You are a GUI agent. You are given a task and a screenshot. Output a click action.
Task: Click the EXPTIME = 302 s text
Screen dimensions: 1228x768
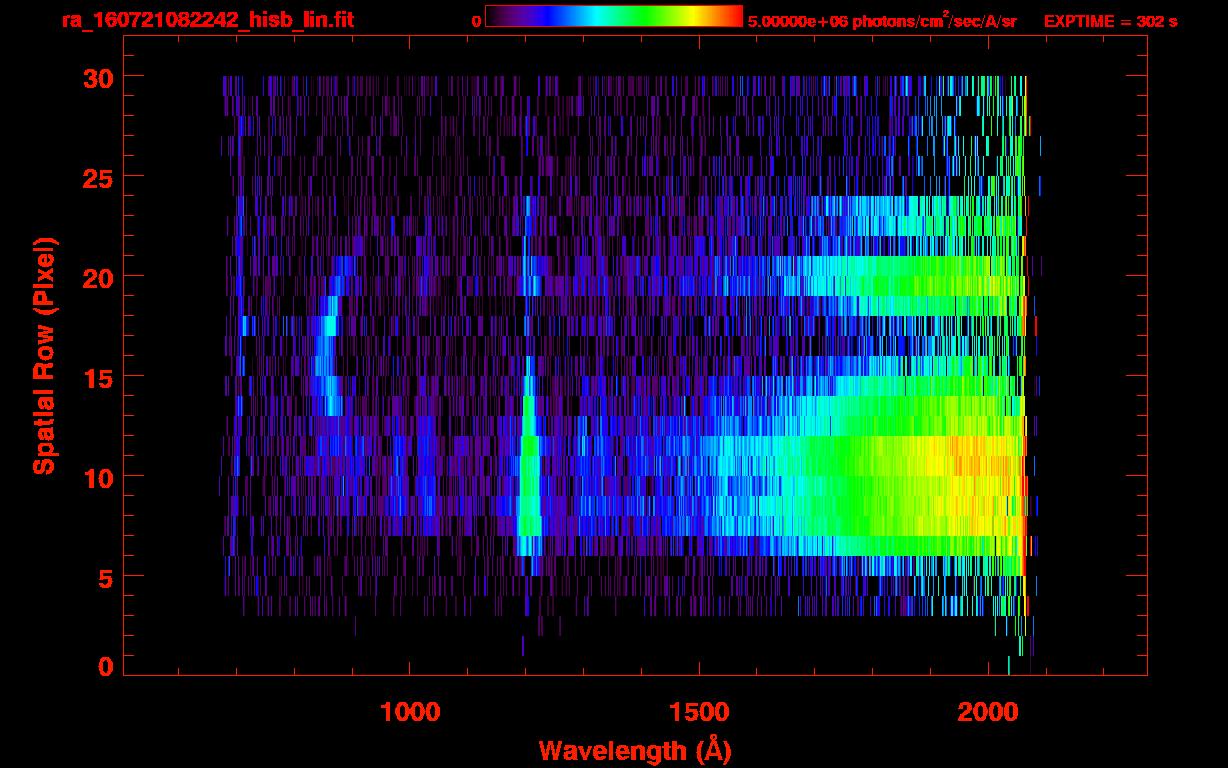(x=1110, y=21)
